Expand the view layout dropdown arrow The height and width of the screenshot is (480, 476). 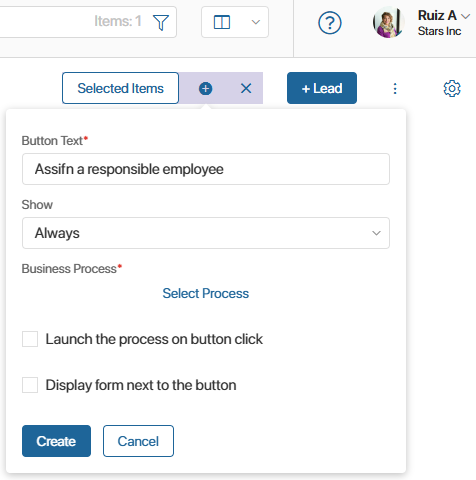click(x=256, y=22)
